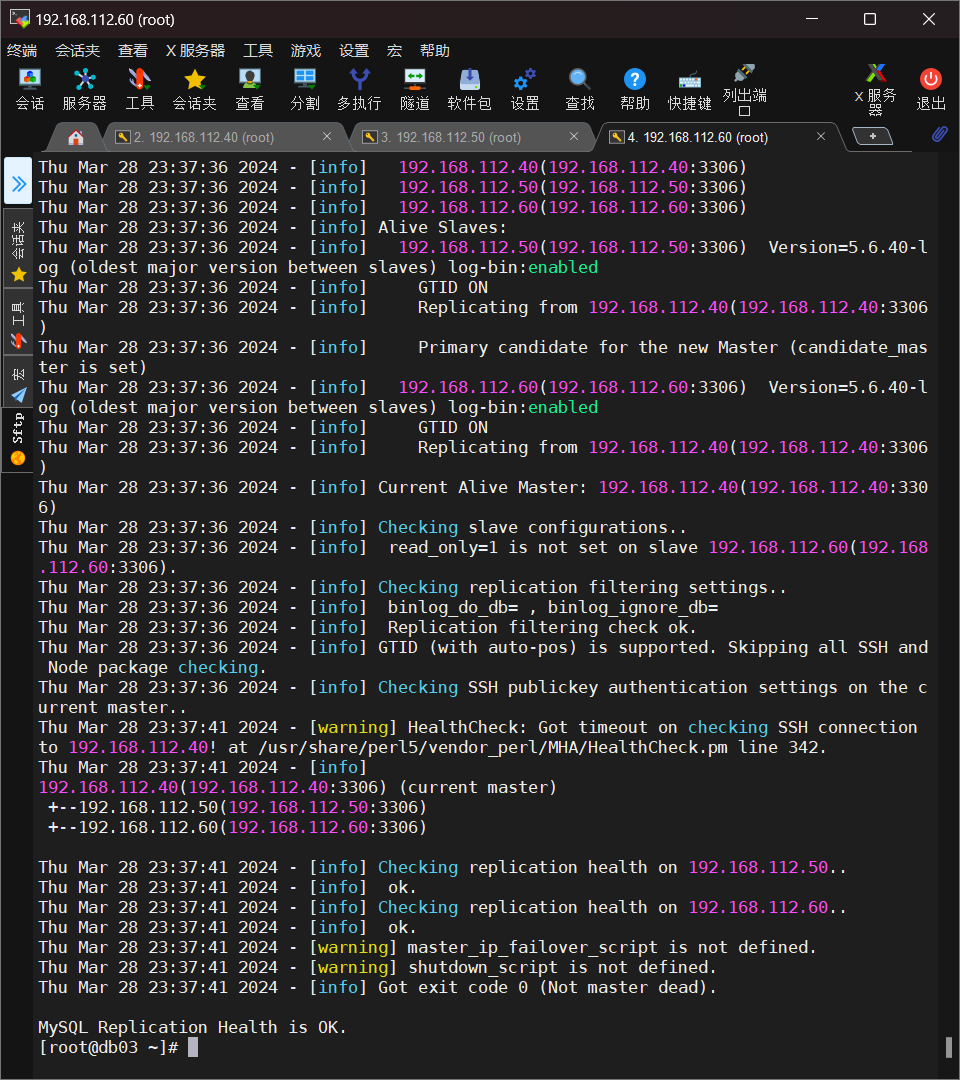Click the new tab plus button

coord(872,136)
